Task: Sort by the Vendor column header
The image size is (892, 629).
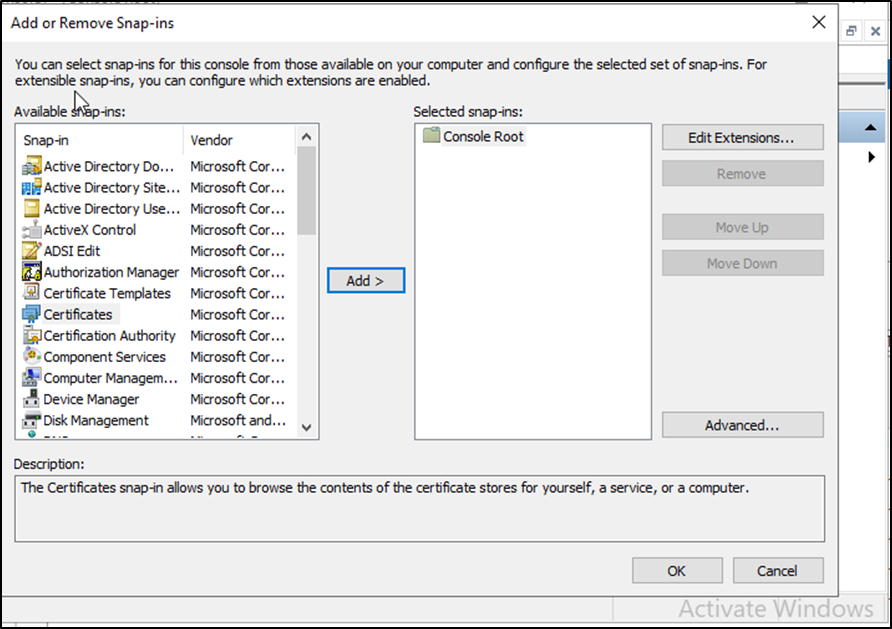Action: coord(240,140)
